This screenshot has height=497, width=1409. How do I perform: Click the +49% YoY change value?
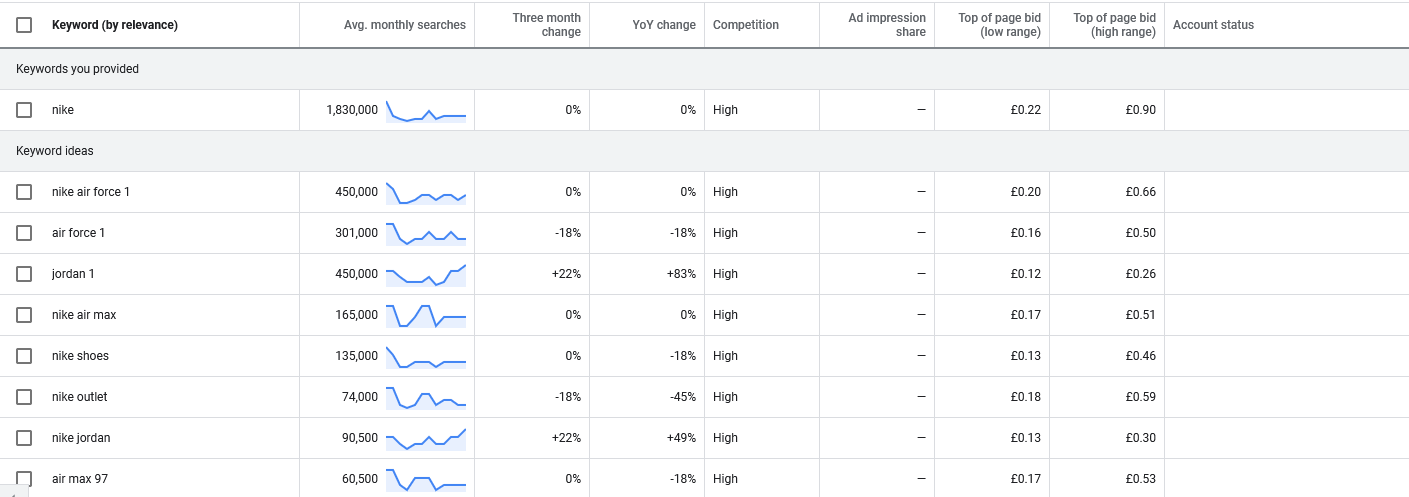(681, 438)
